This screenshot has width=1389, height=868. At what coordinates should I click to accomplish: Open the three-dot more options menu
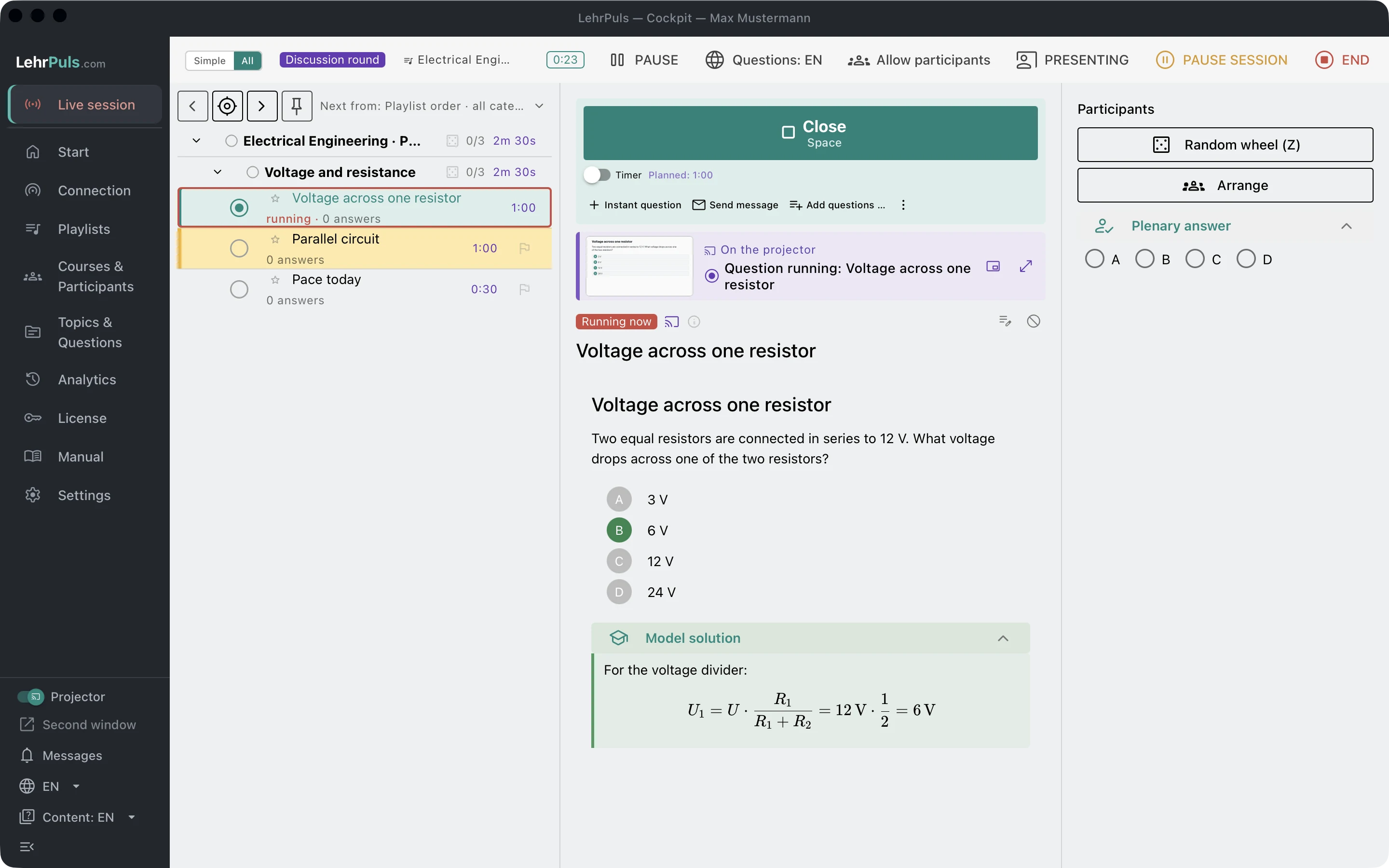coord(903,205)
